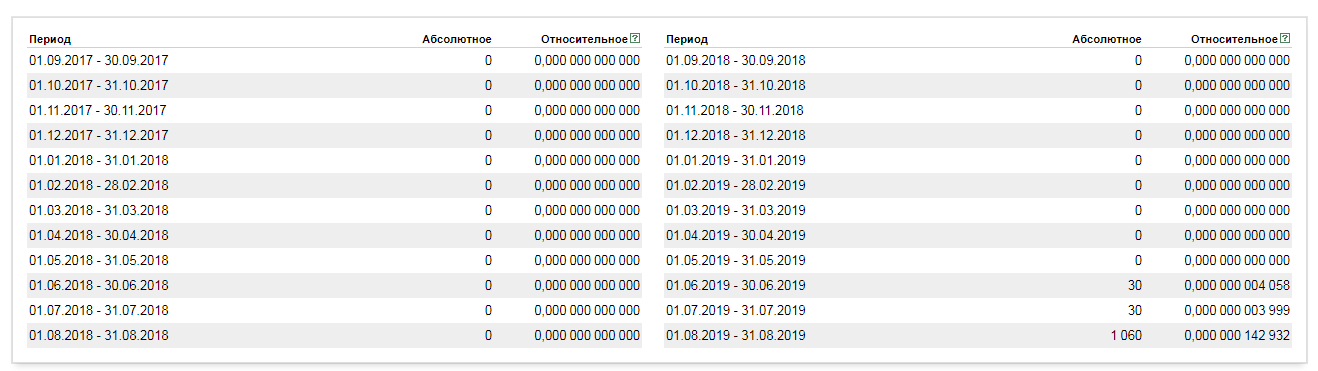Select the row 01.11.2018 - 30.11.2018

[978, 110]
